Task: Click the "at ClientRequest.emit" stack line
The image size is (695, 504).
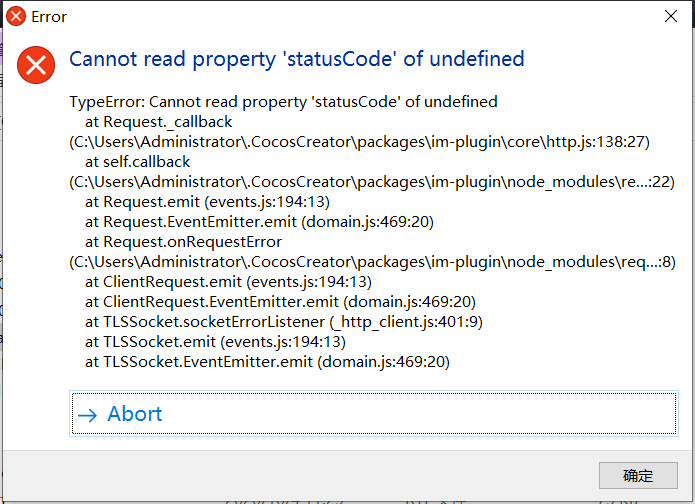Action: 228,282
